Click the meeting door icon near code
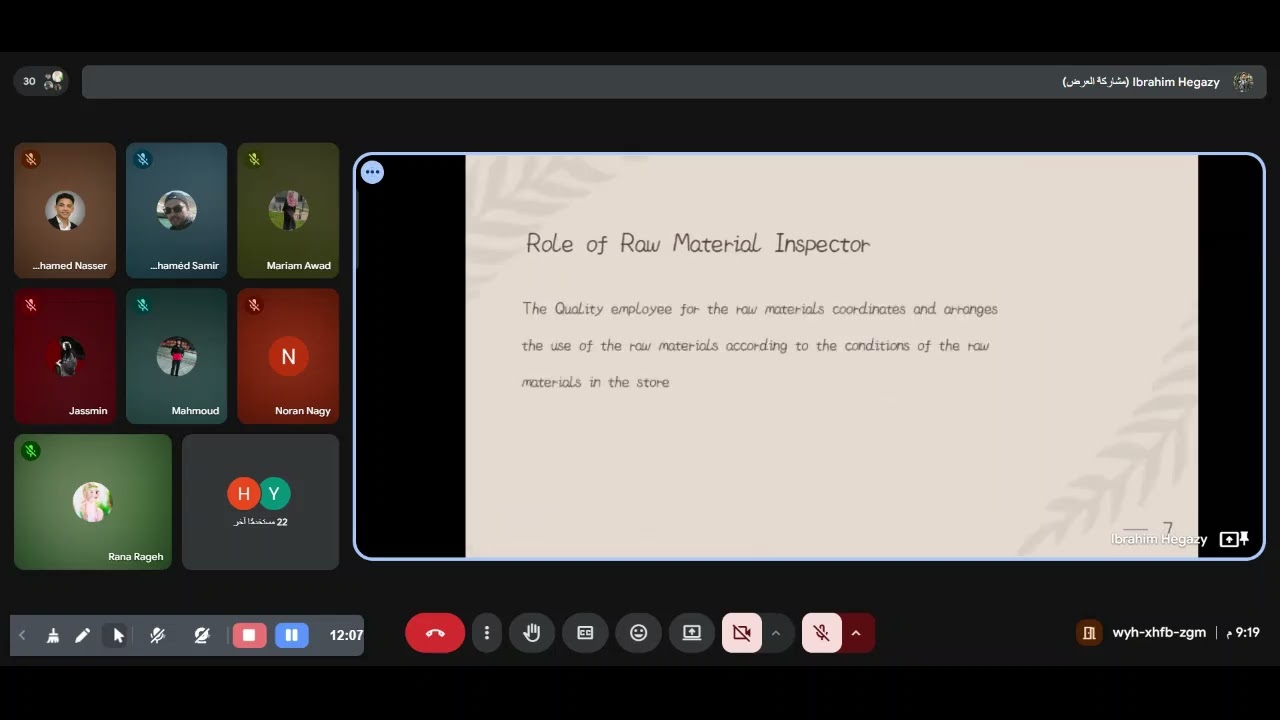1280x720 pixels. [1089, 632]
